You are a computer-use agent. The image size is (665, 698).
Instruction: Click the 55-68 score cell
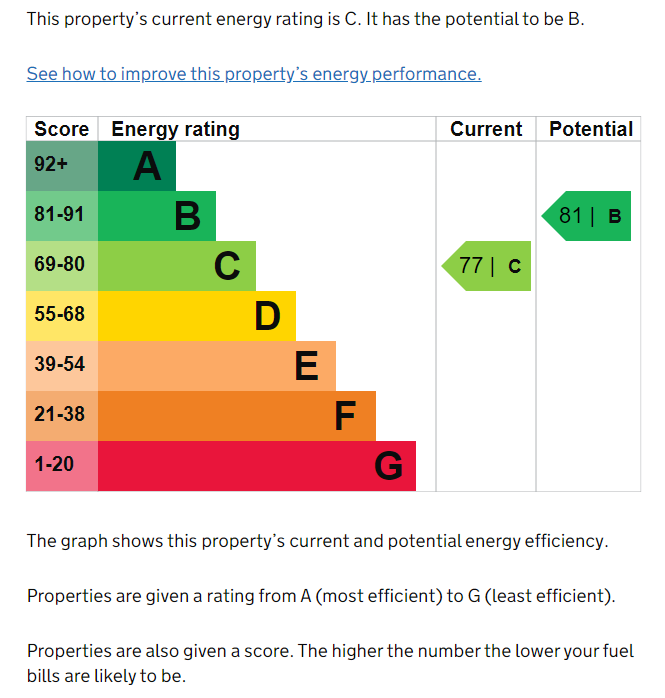coord(61,316)
